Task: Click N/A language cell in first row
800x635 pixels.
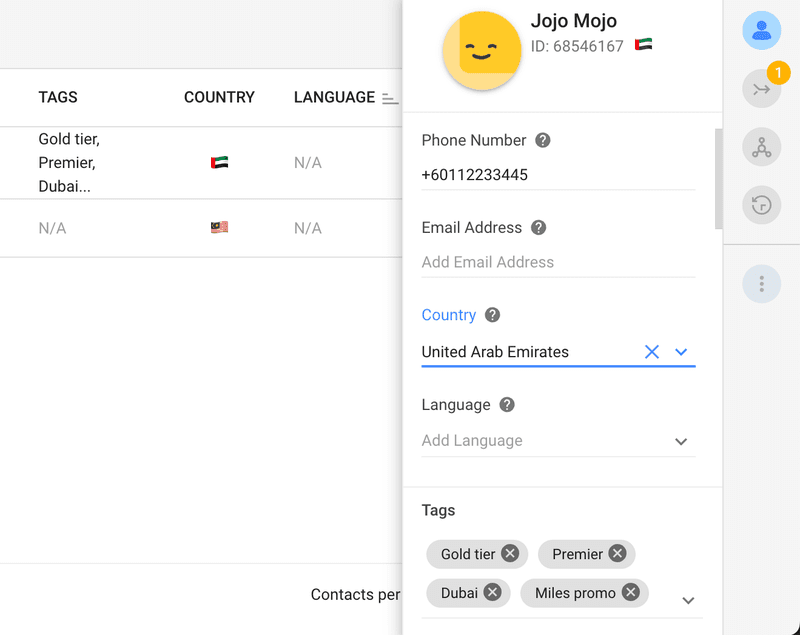Action: point(308,163)
